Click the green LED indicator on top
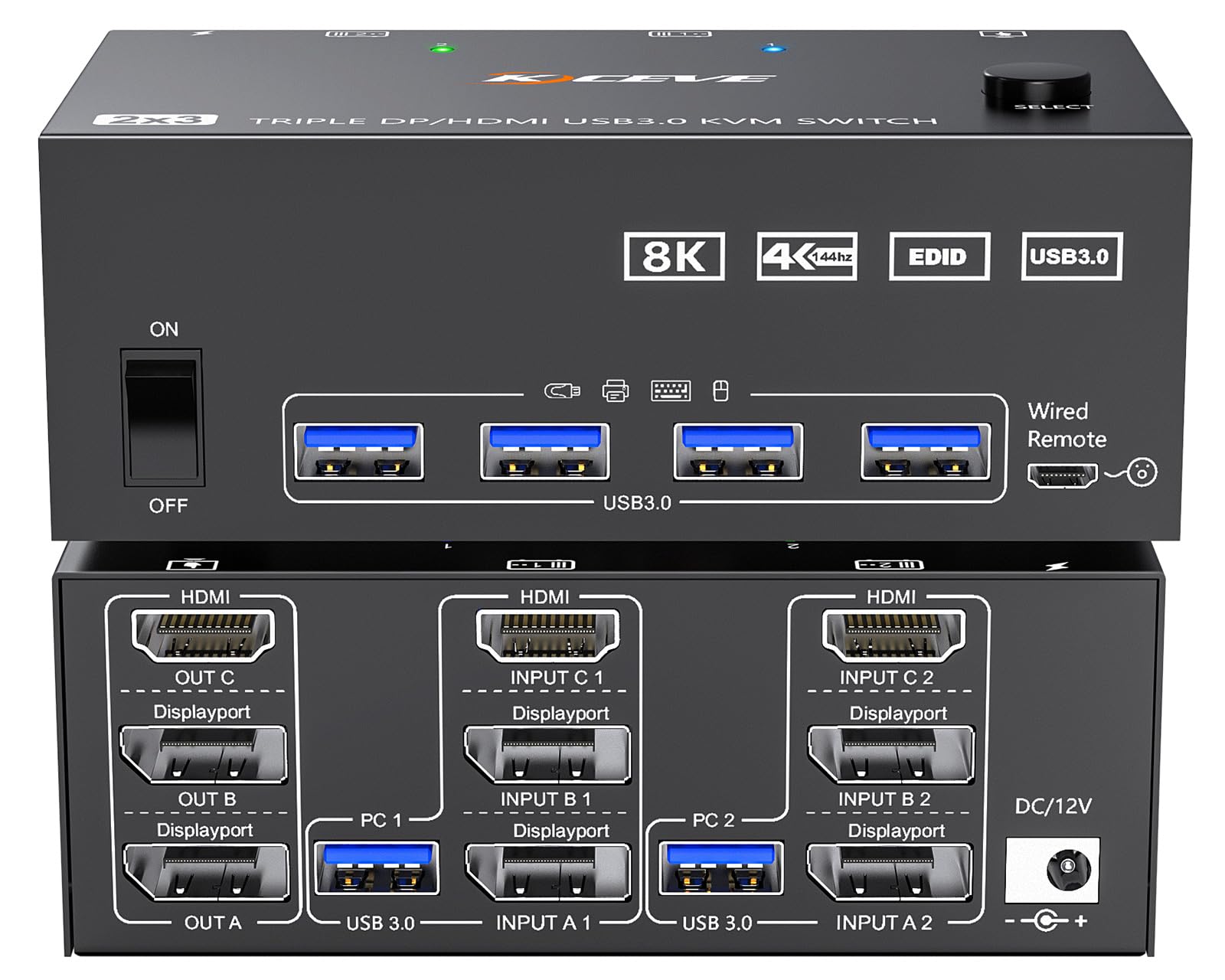This screenshot has width=1225, height=980. pos(442,50)
